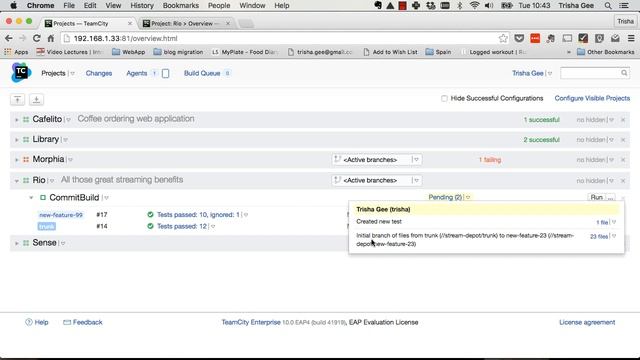640x360 pixels.
Task: Click the CommitBuild configuration square icon
Action: [x=43, y=198]
